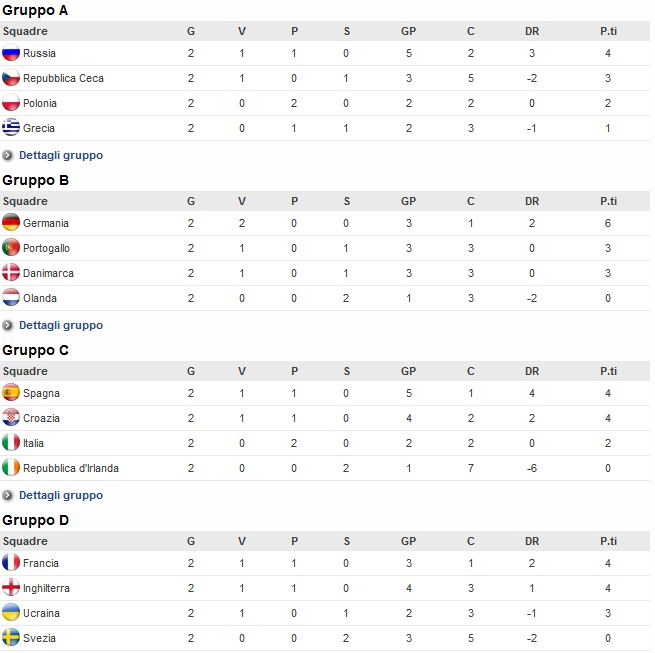Click the Sweden flag icon

pos(11,638)
